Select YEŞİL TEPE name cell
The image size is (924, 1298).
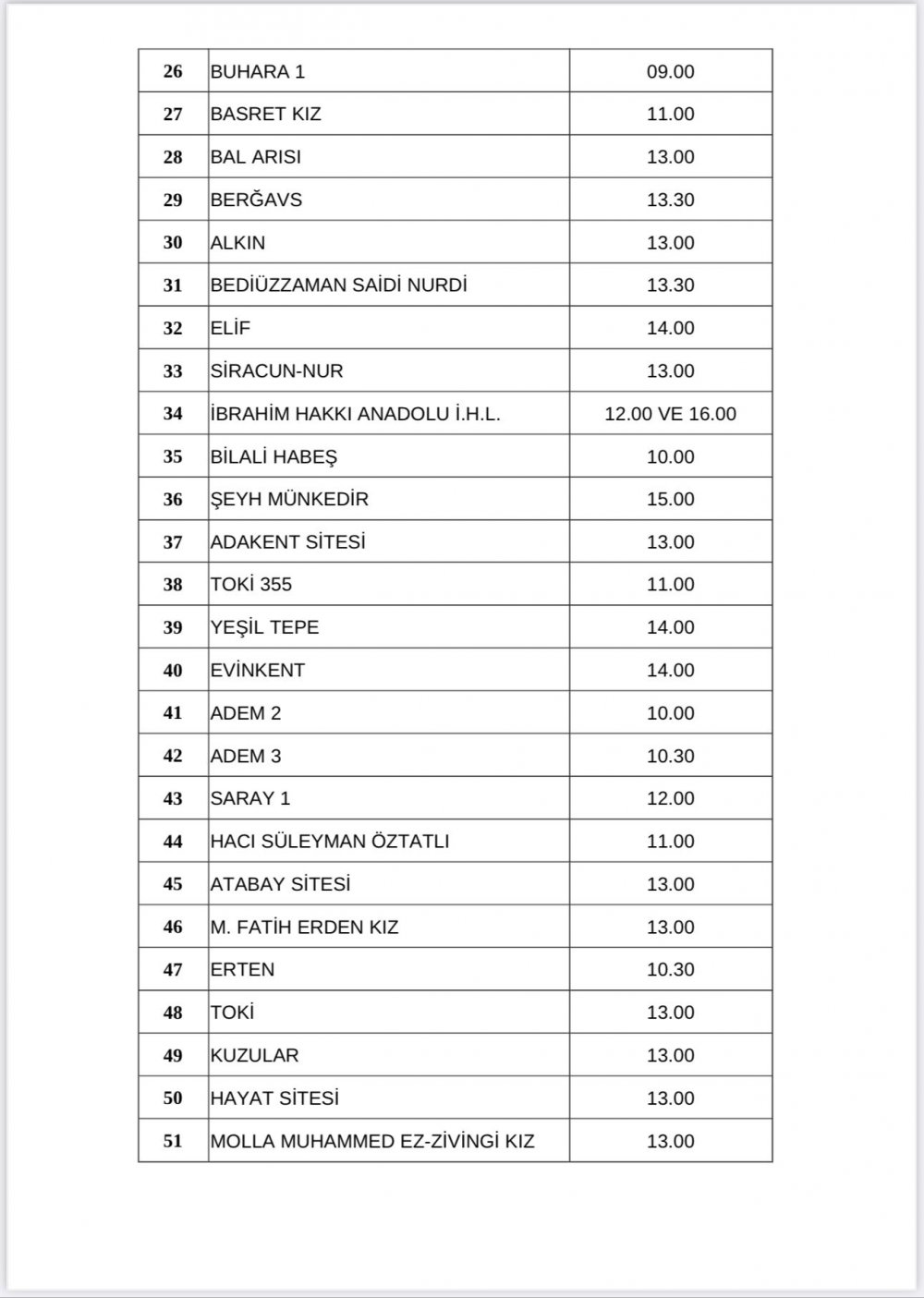pyautogui.click(x=389, y=627)
